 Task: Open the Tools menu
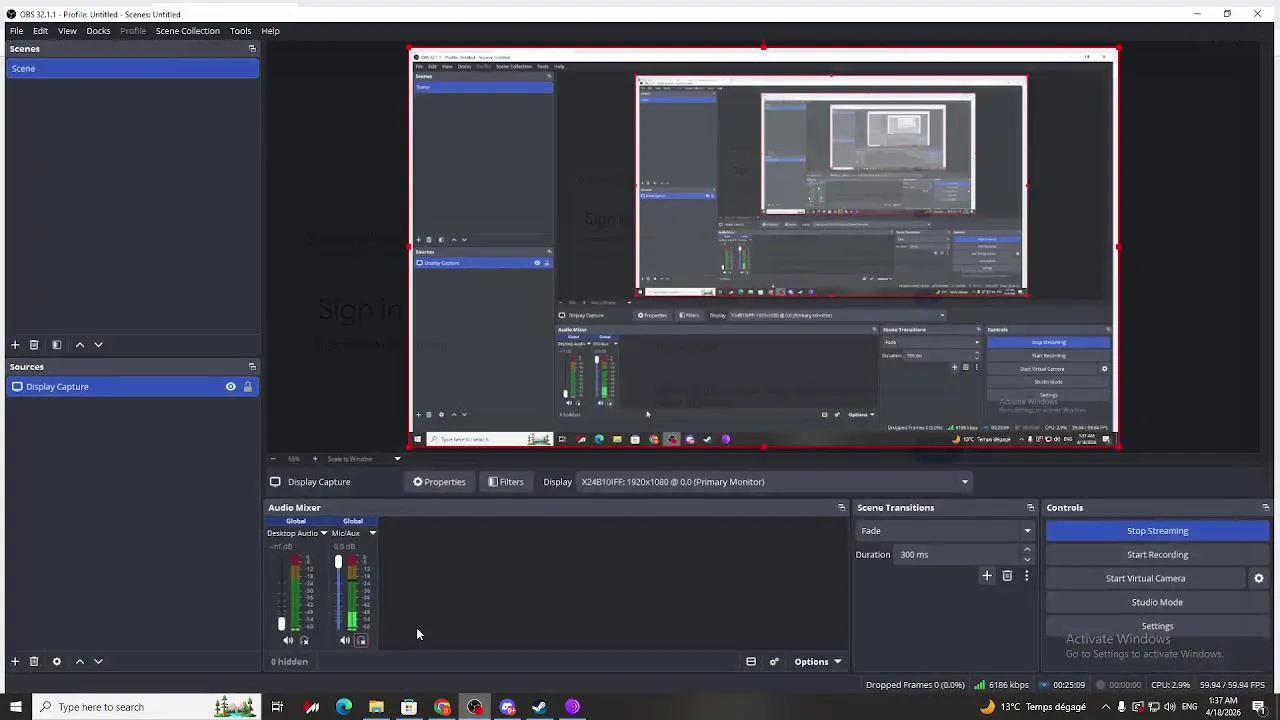[240, 31]
